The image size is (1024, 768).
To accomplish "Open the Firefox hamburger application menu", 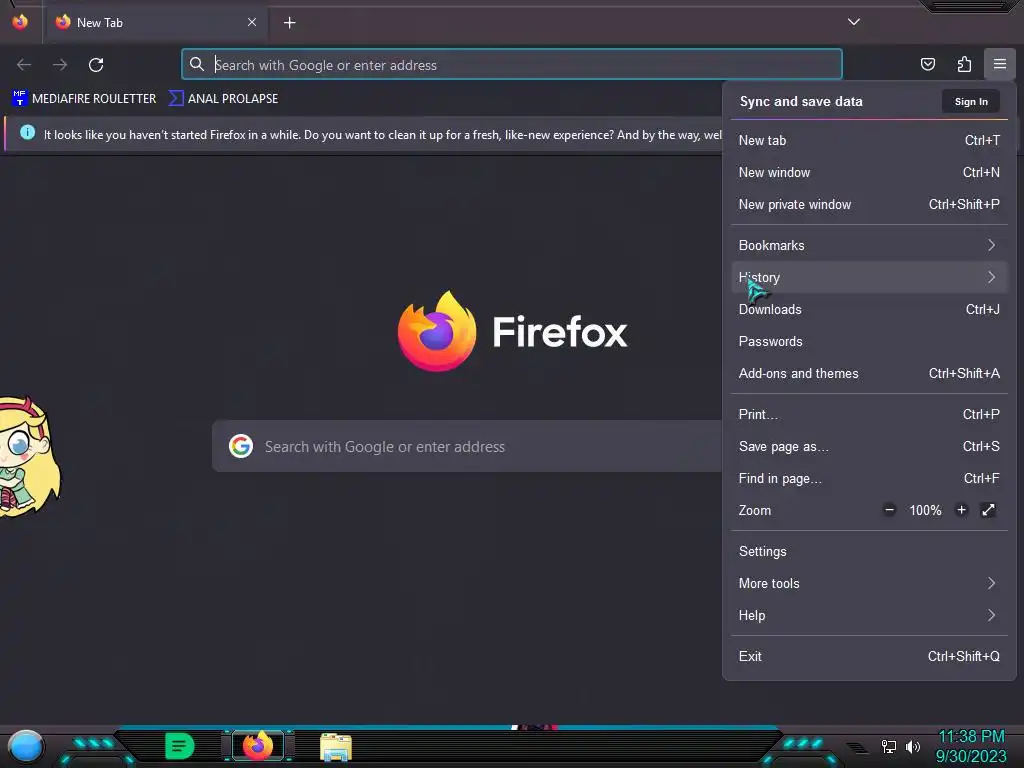I will coord(999,64).
